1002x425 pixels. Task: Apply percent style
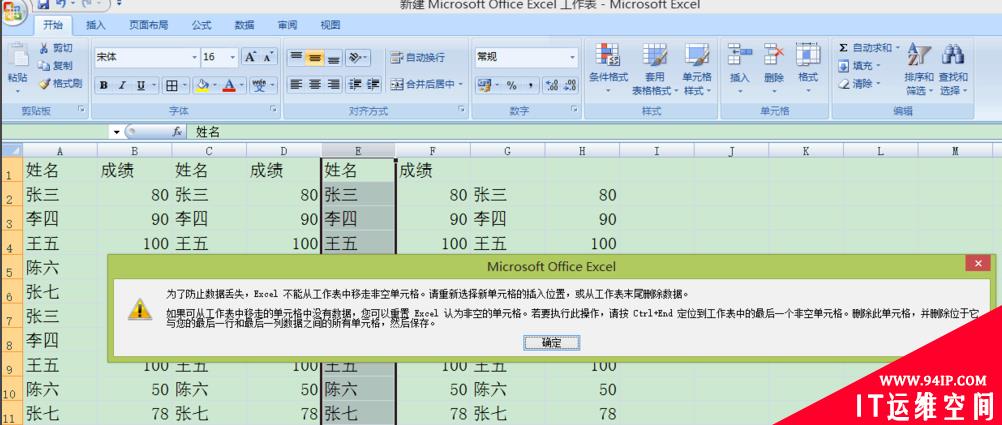tap(512, 85)
